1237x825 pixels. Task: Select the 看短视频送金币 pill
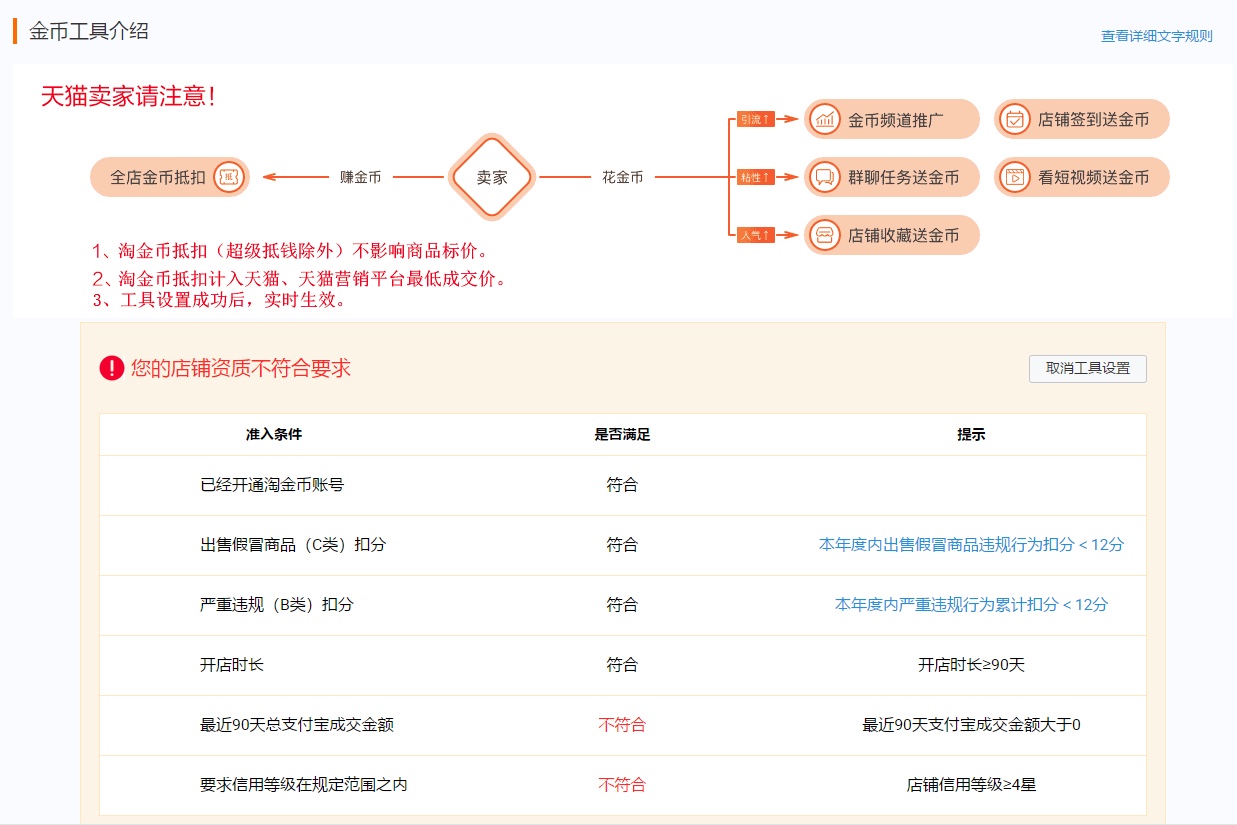(1082, 177)
